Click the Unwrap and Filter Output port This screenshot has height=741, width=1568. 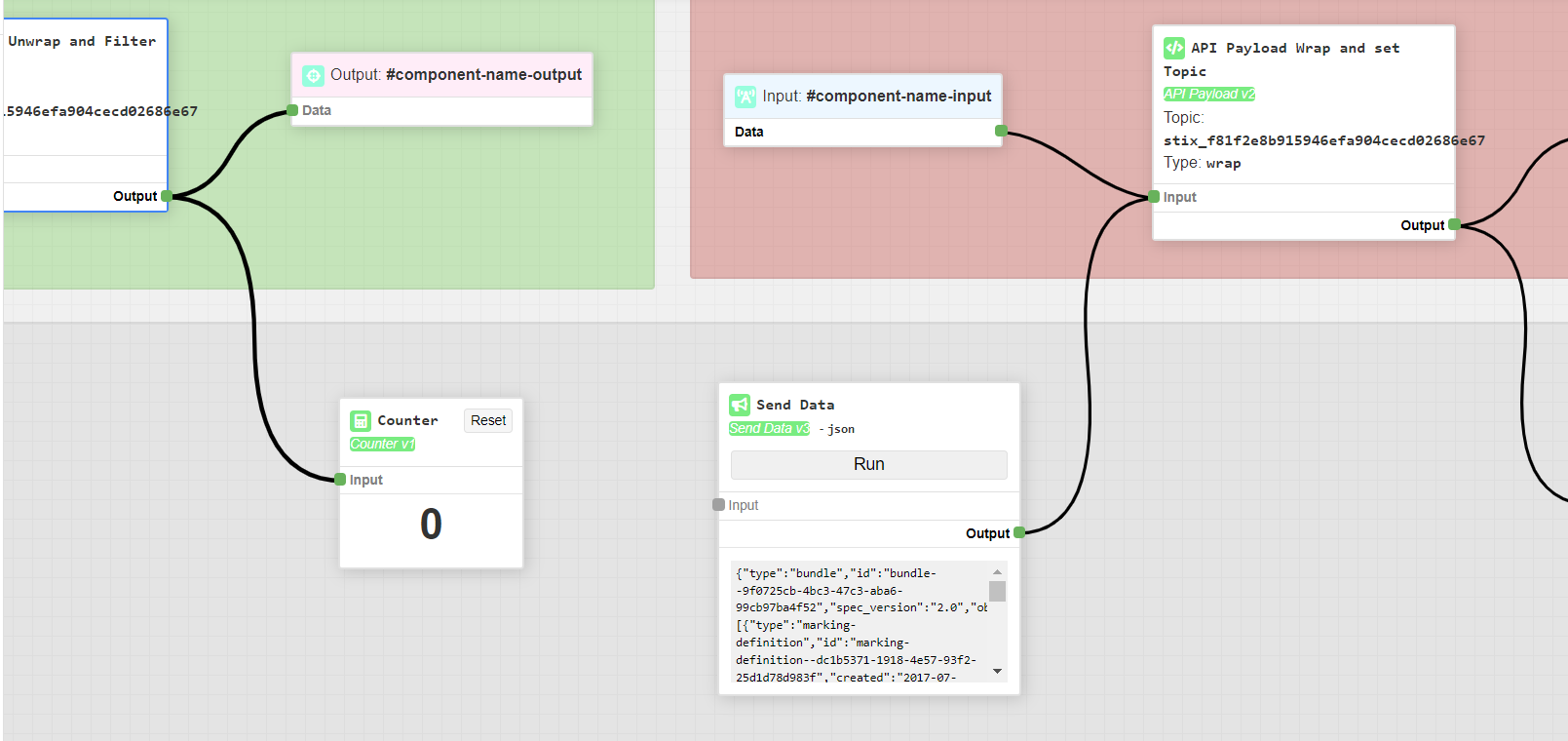click(x=167, y=196)
